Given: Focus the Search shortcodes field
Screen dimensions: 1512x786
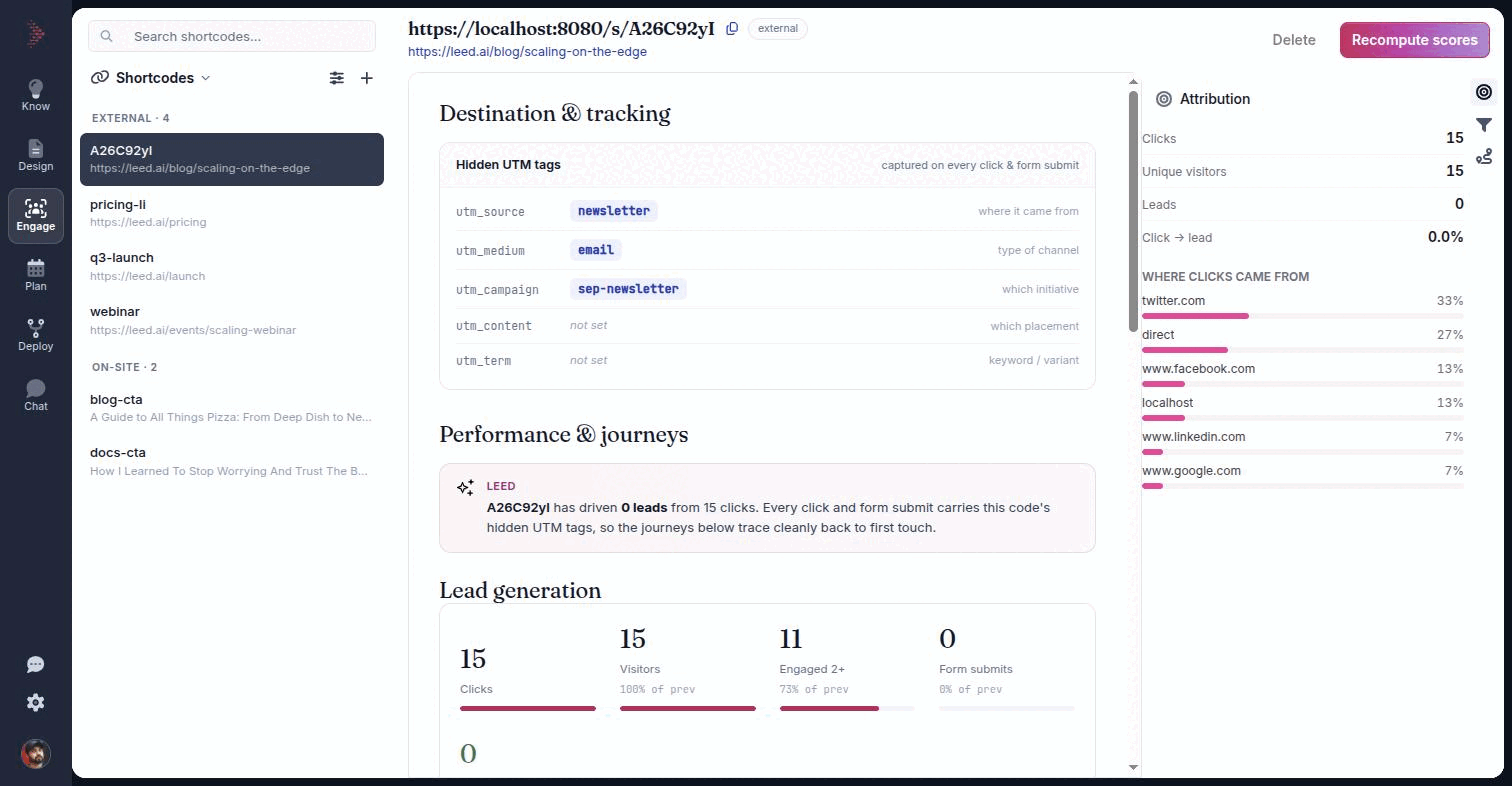Looking at the screenshot, I should tap(232, 36).
